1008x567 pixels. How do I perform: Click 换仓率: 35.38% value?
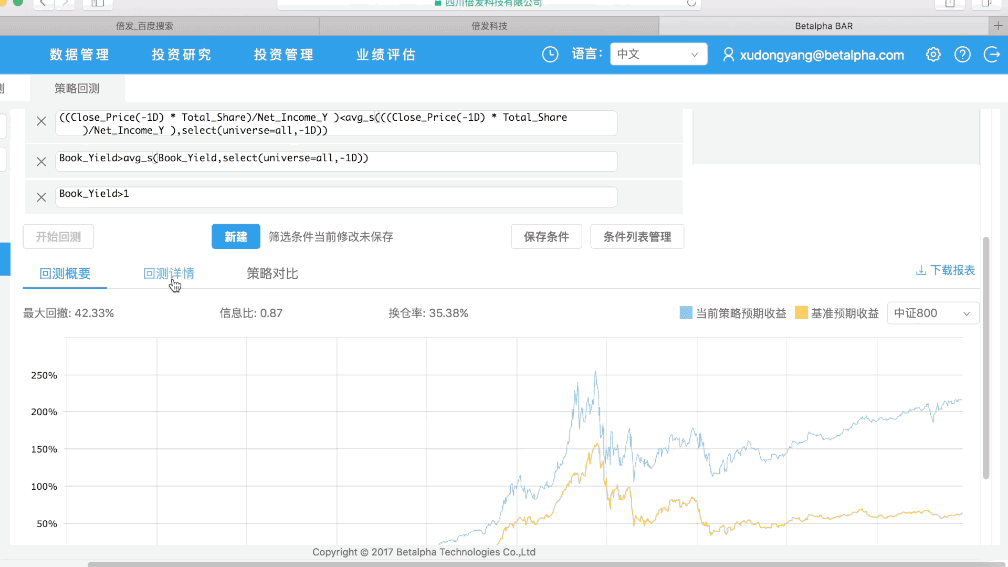coord(428,313)
